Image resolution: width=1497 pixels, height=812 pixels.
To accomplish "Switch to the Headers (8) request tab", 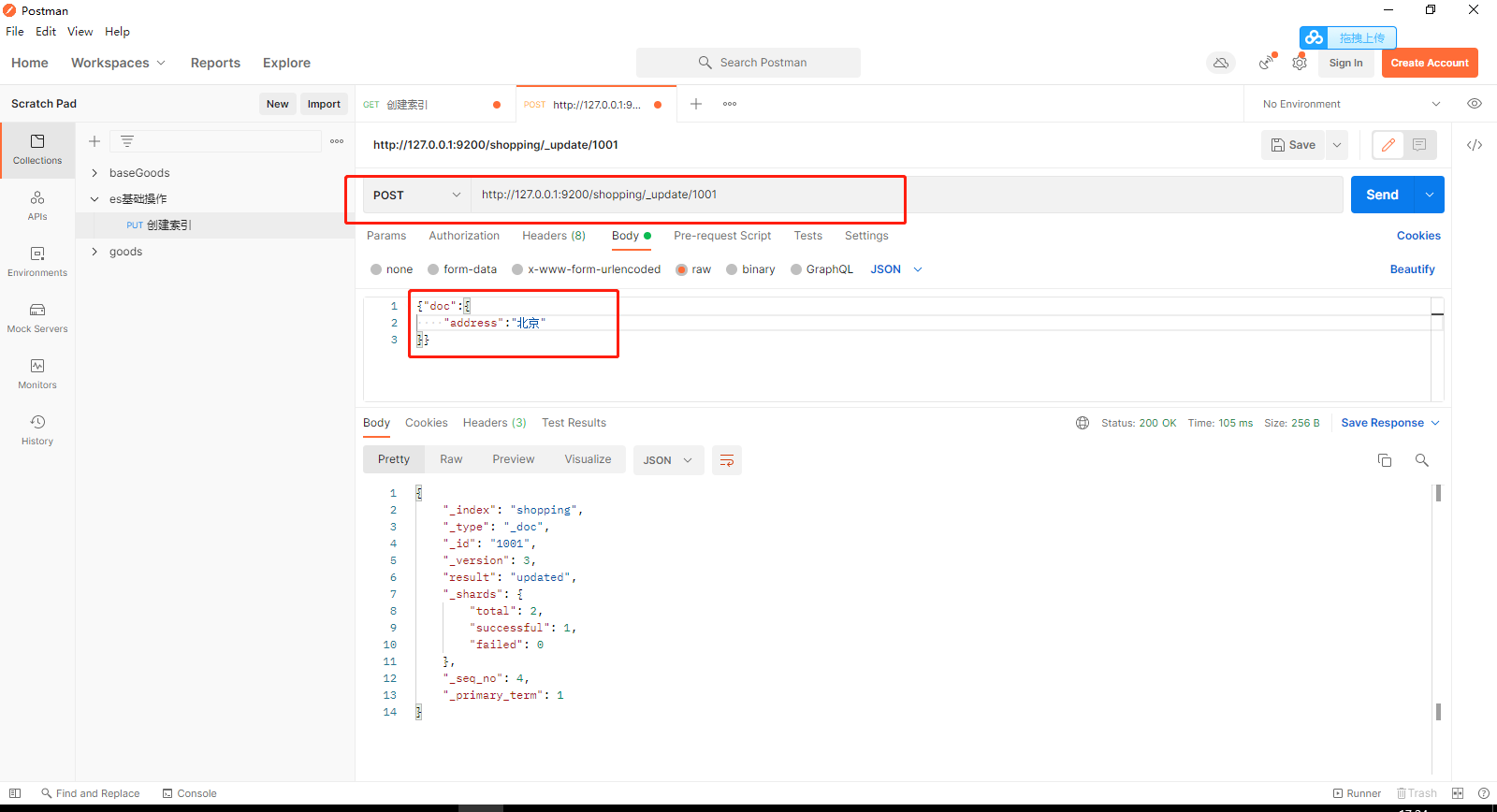I will pos(554,236).
